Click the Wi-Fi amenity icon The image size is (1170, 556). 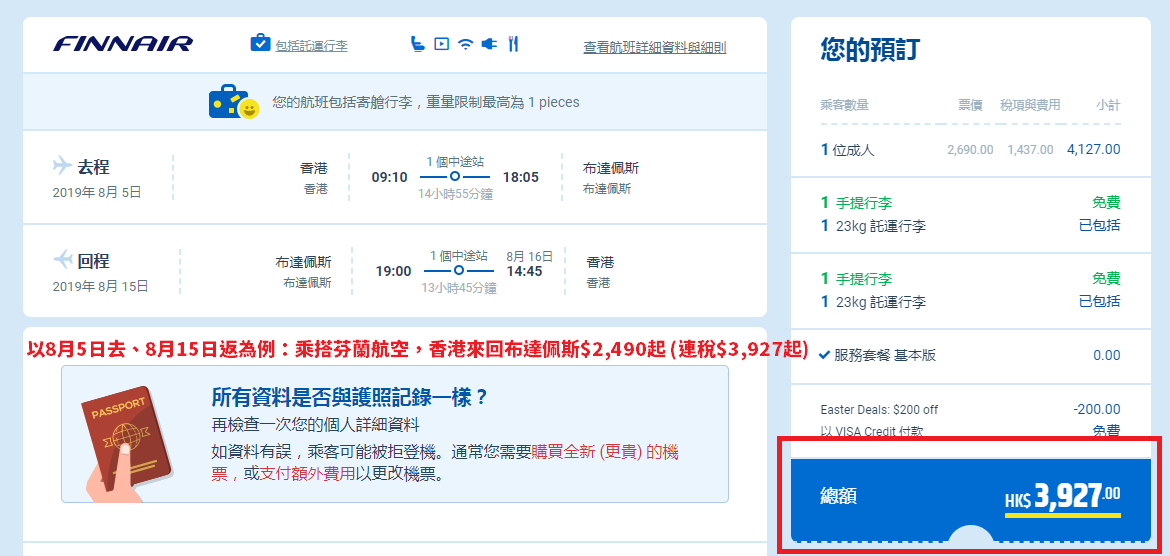(466, 44)
